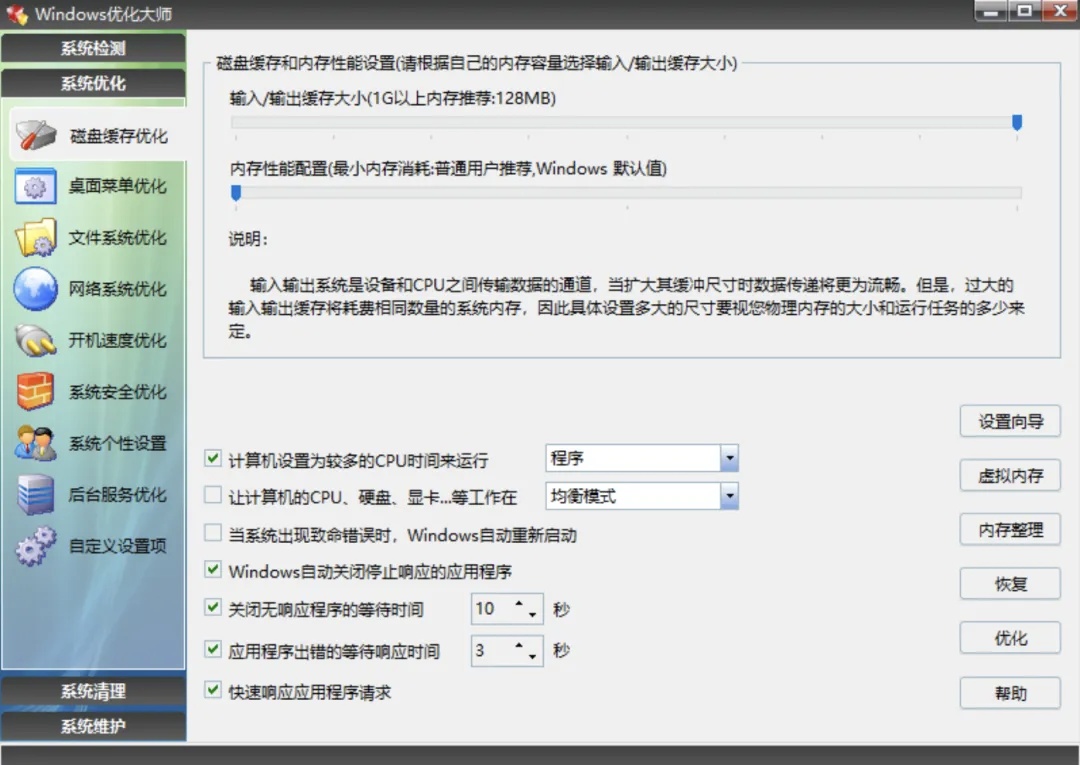1080x765 pixels.
Task: Click the 设置向导 button
Action: coord(1010,421)
